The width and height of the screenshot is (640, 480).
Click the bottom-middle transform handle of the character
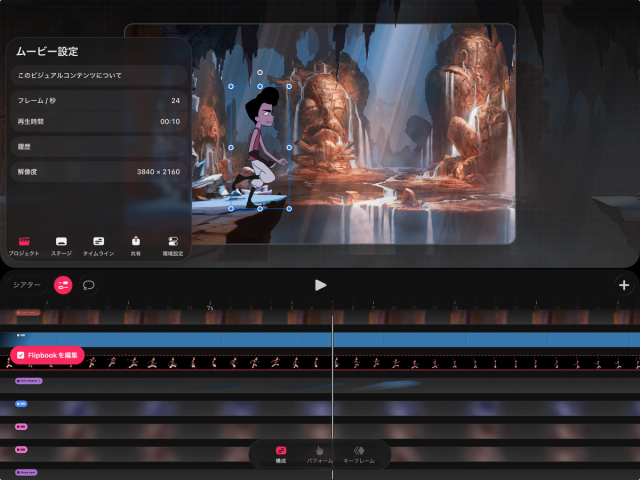pos(260,209)
